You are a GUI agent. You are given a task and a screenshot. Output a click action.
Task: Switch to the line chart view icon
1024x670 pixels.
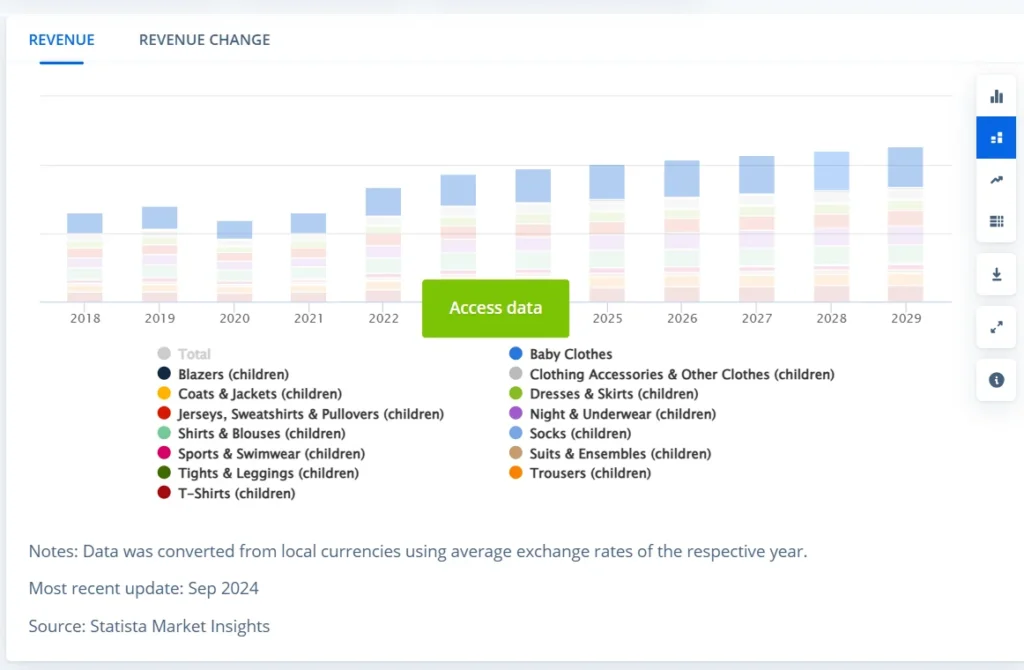996,179
